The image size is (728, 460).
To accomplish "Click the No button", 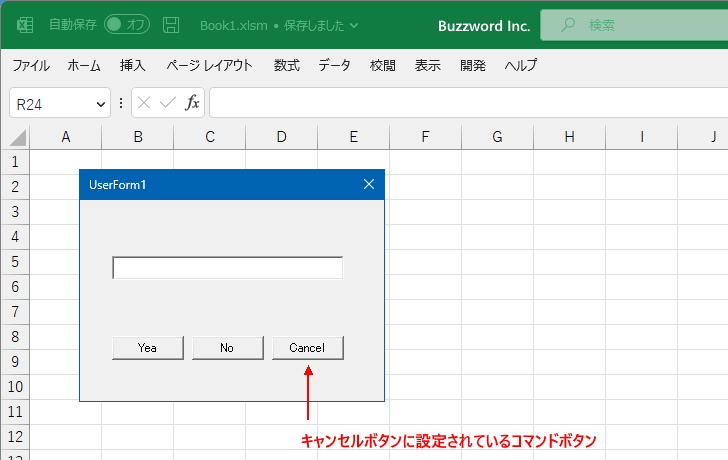I will pos(228,348).
